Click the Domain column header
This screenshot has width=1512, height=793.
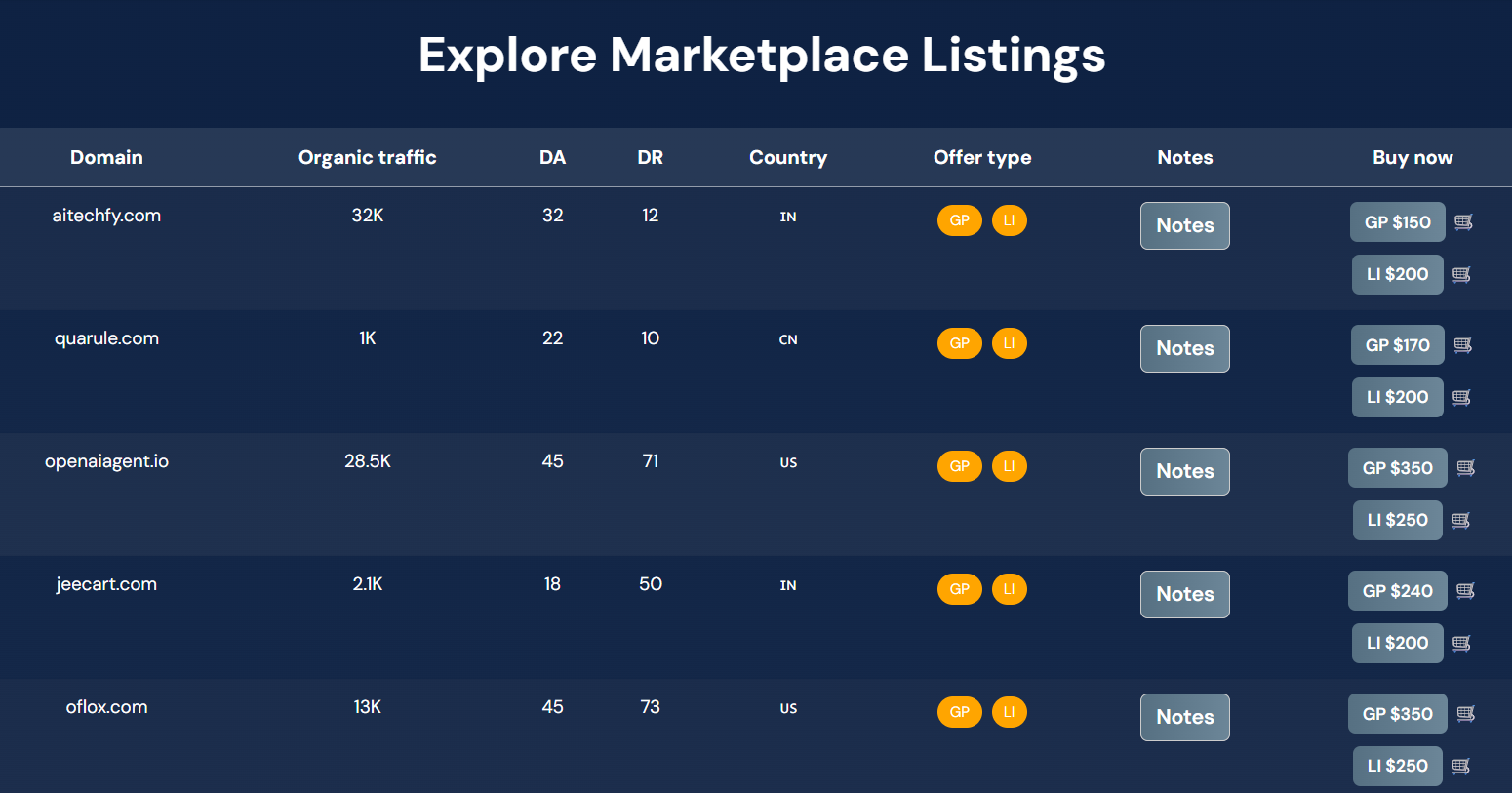coord(106,157)
